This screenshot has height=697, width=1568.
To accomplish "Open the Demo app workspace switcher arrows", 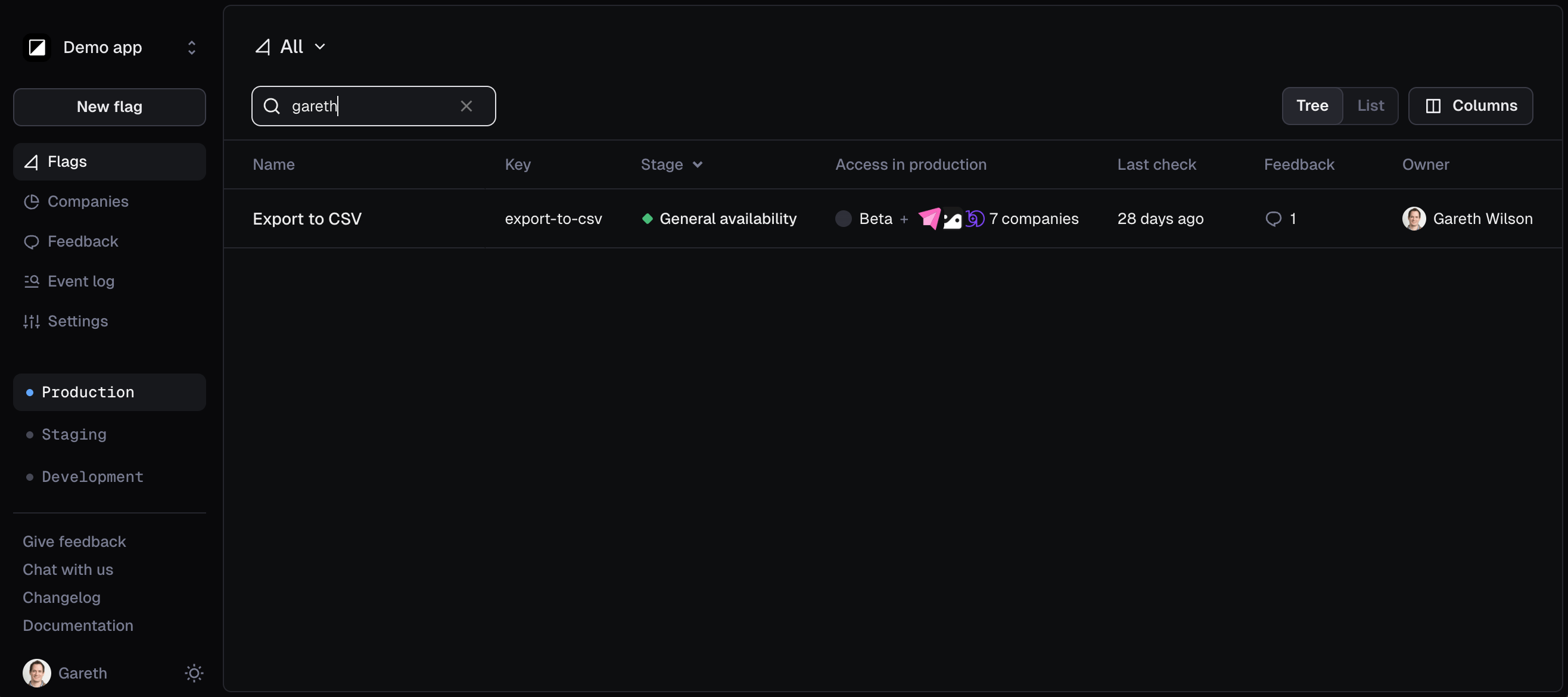I will point(192,48).
